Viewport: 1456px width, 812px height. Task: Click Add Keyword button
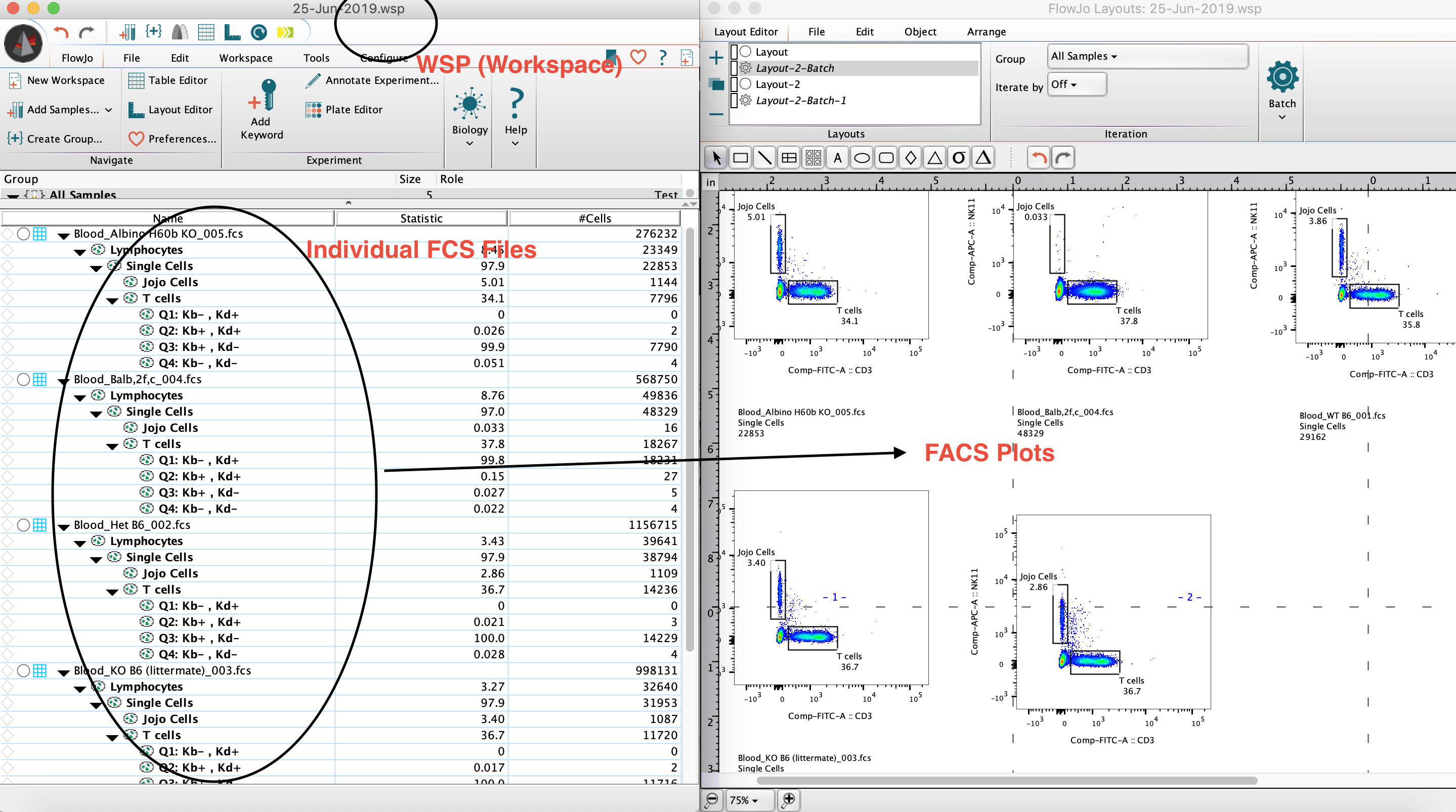(x=261, y=110)
